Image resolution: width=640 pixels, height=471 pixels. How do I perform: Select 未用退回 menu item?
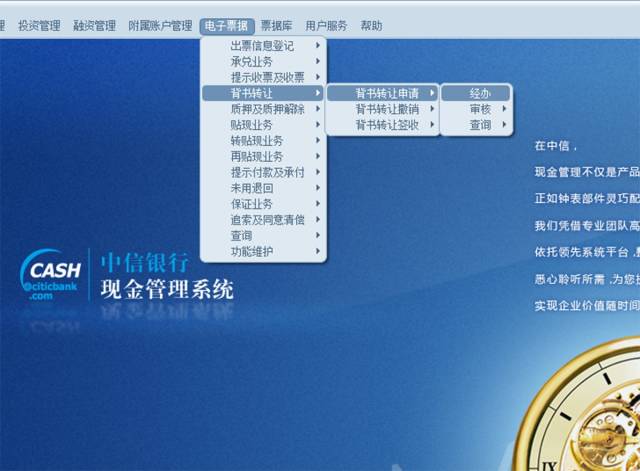coord(263,188)
